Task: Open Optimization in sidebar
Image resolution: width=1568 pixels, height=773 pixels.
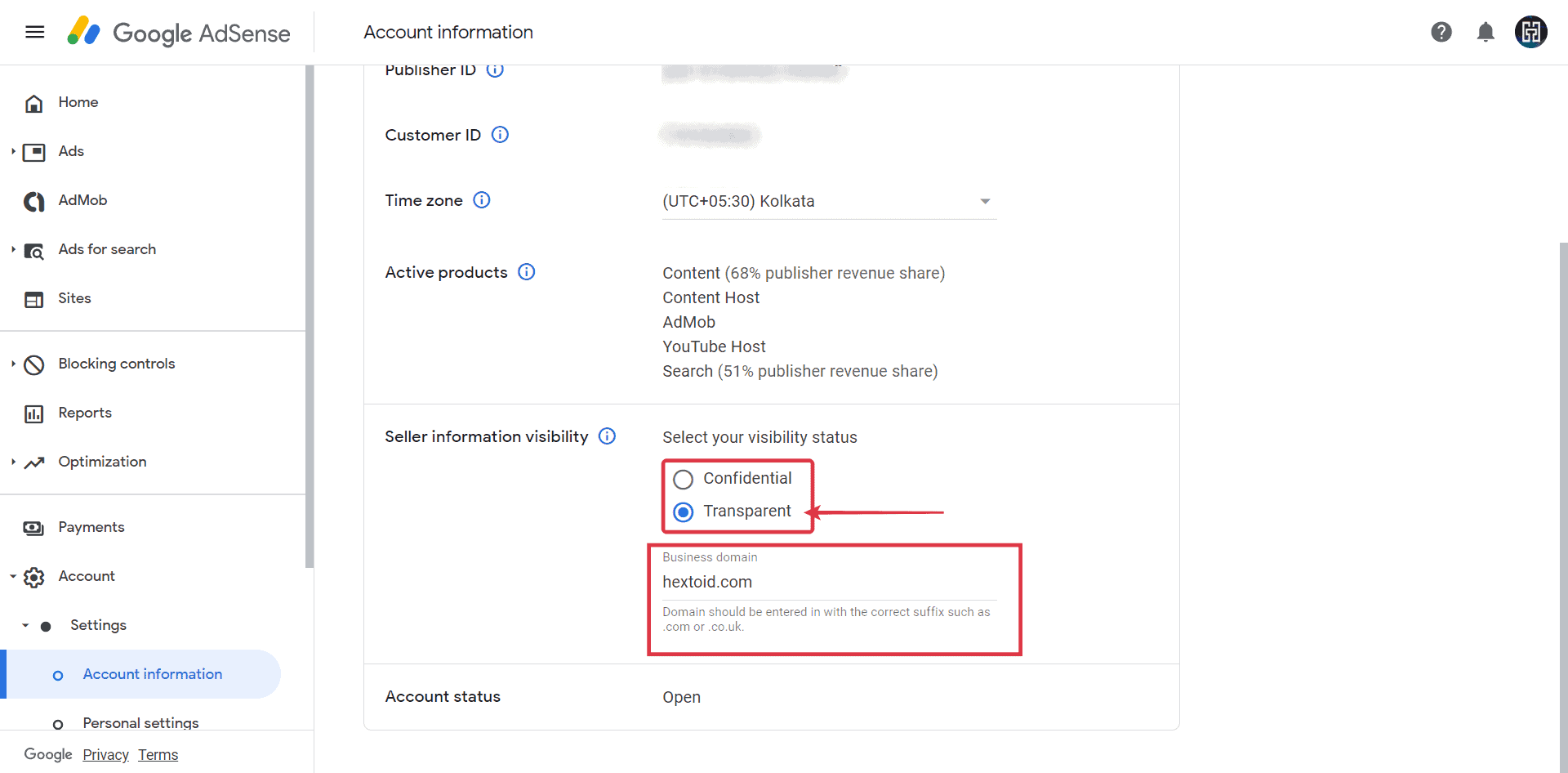Action: point(102,462)
